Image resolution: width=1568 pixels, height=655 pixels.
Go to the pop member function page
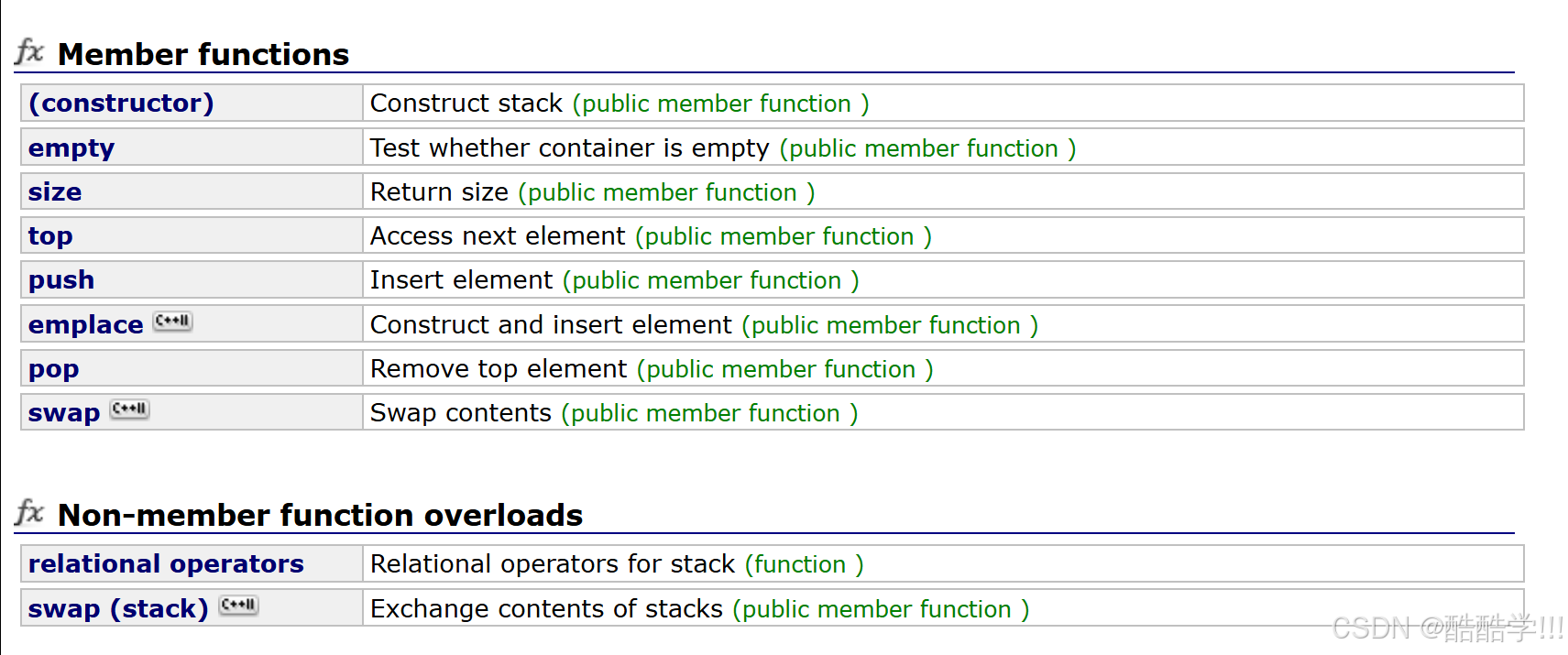[54, 369]
